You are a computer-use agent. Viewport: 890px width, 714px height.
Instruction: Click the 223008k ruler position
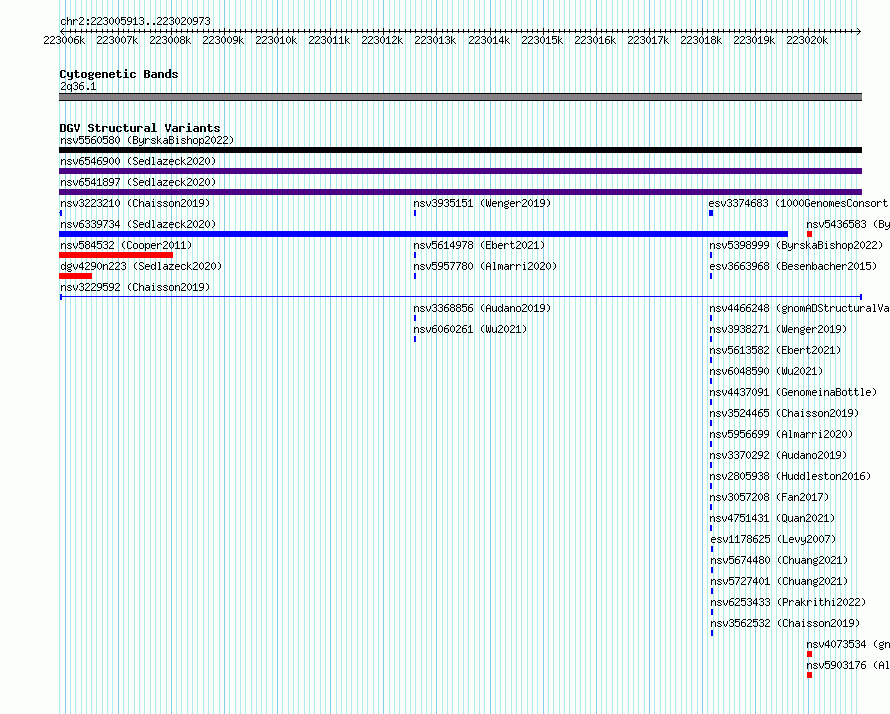pyautogui.click(x=170, y=40)
